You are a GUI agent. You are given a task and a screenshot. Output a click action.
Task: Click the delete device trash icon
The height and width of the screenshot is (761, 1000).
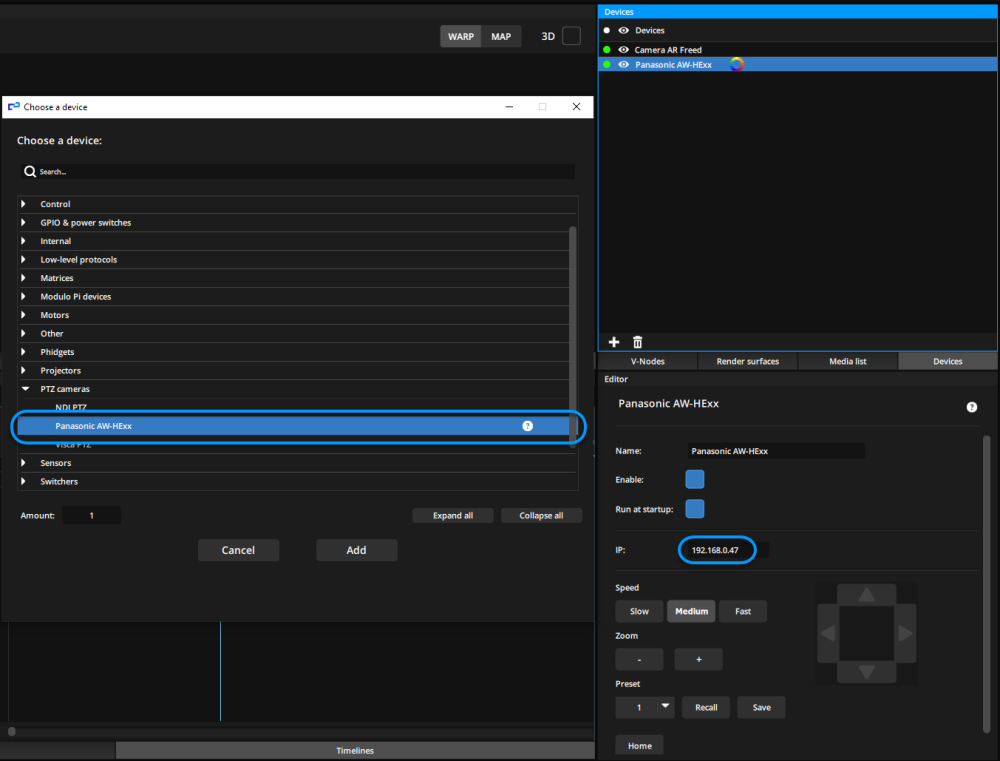tap(637, 341)
